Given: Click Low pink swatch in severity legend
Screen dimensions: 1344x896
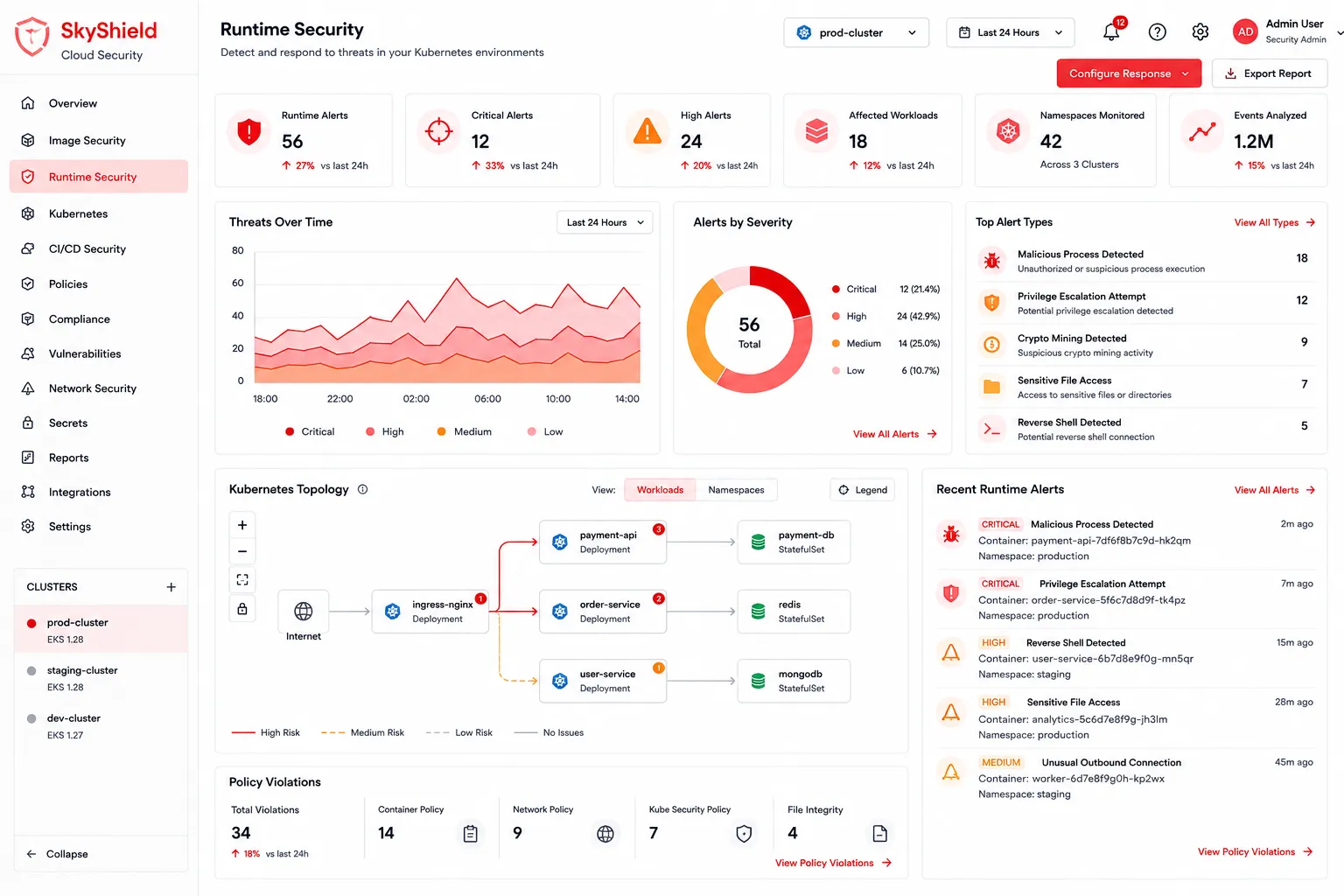Looking at the screenshot, I should click(836, 370).
